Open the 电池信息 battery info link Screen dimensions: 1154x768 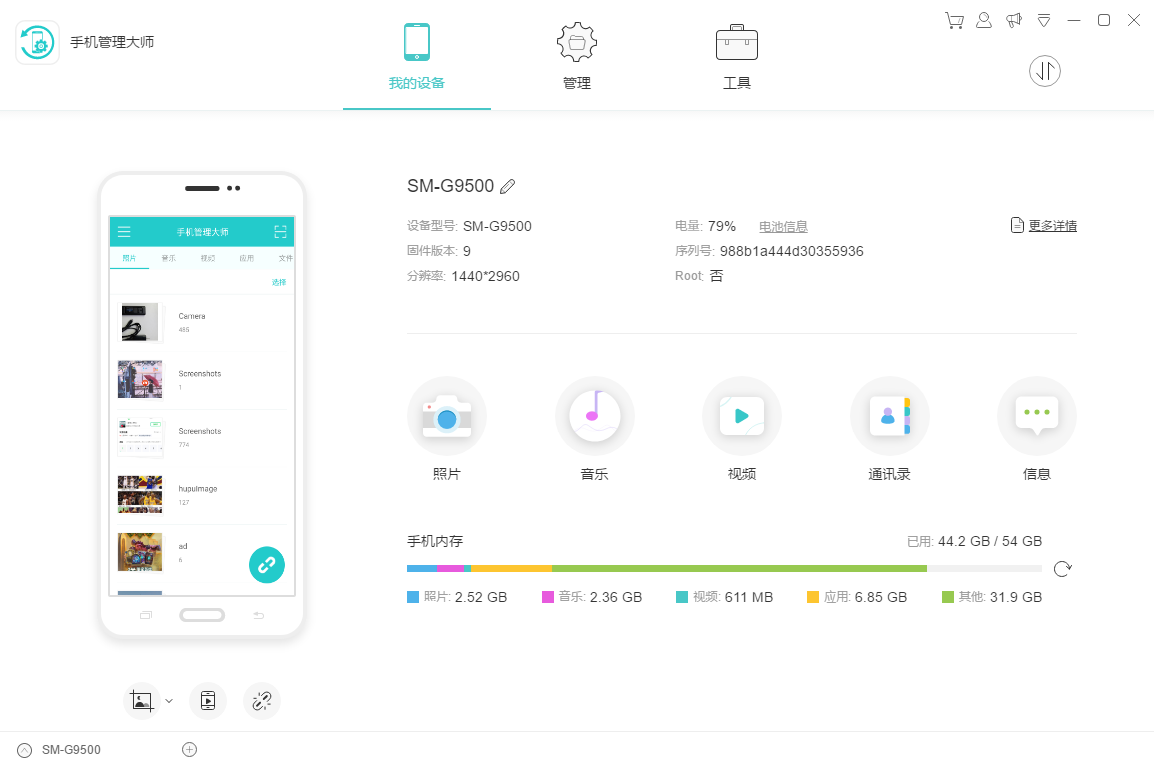[x=783, y=226]
